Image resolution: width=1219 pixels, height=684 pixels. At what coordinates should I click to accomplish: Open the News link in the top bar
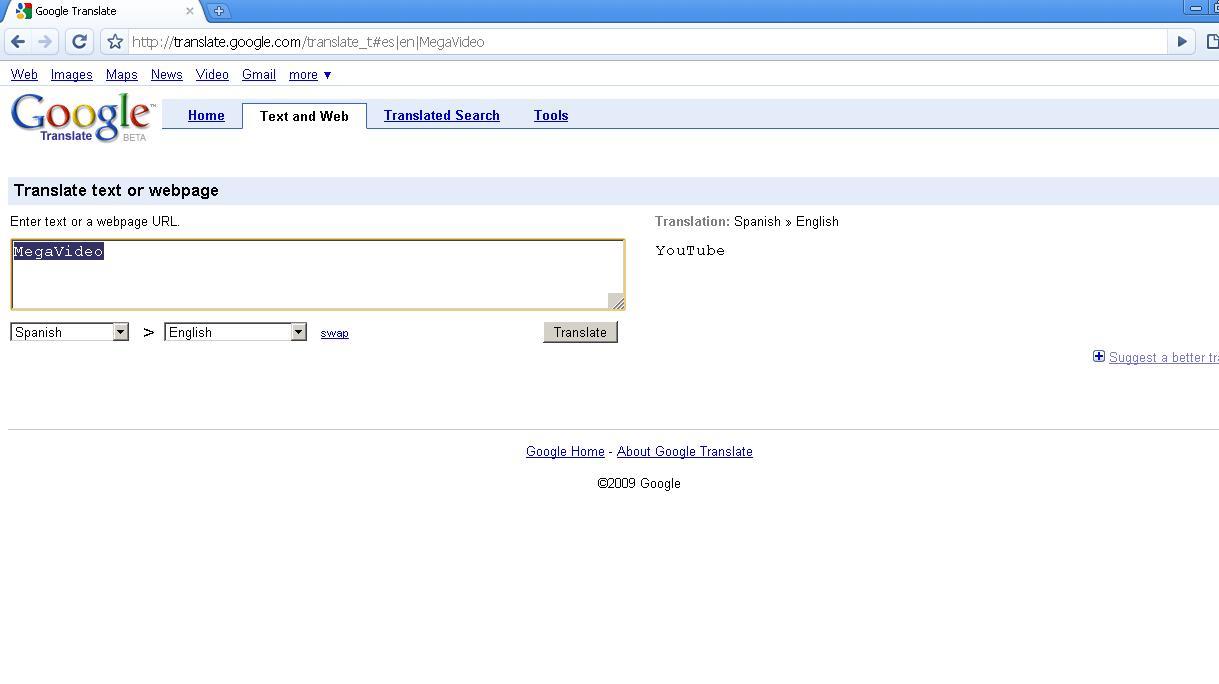pyautogui.click(x=167, y=75)
